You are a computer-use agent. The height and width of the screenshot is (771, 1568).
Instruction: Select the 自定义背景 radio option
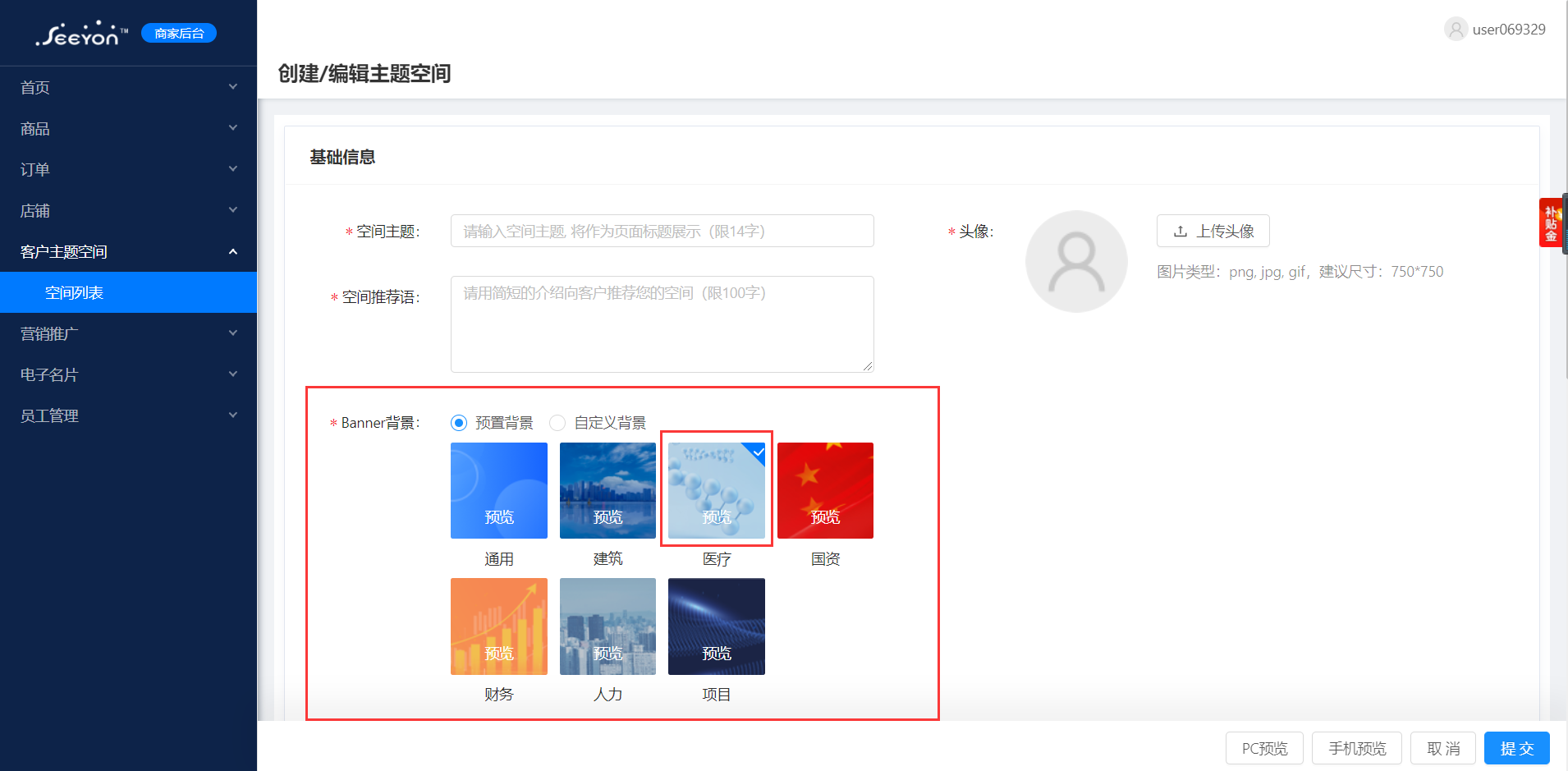(x=557, y=423)
